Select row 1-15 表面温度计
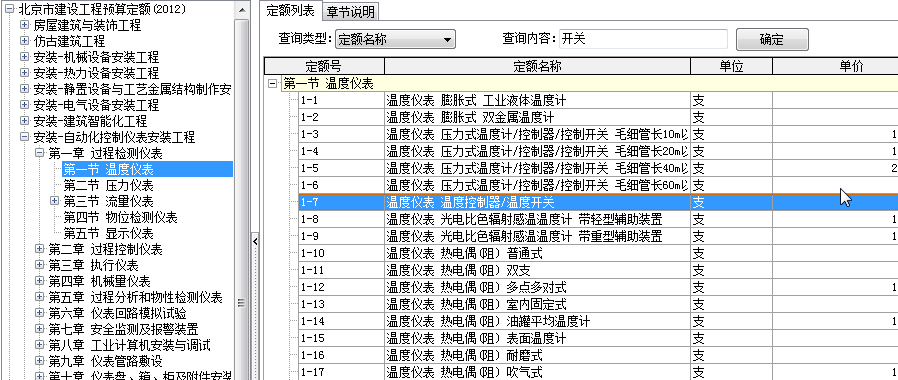The height and width of the screenshot is (380, 898). [598, 338]
